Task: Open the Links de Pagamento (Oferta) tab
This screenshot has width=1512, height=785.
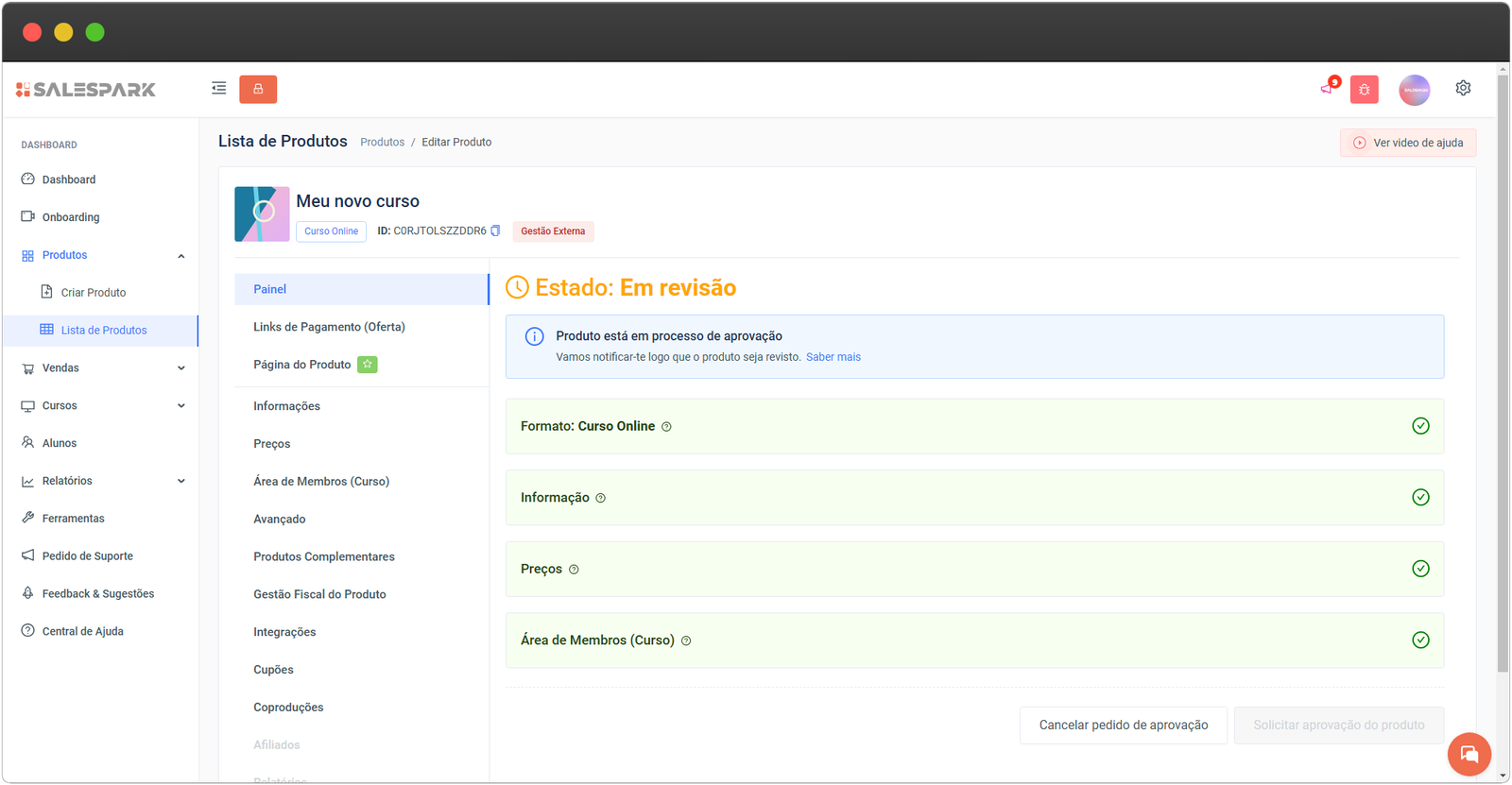Action: click(x=329, y=327)
